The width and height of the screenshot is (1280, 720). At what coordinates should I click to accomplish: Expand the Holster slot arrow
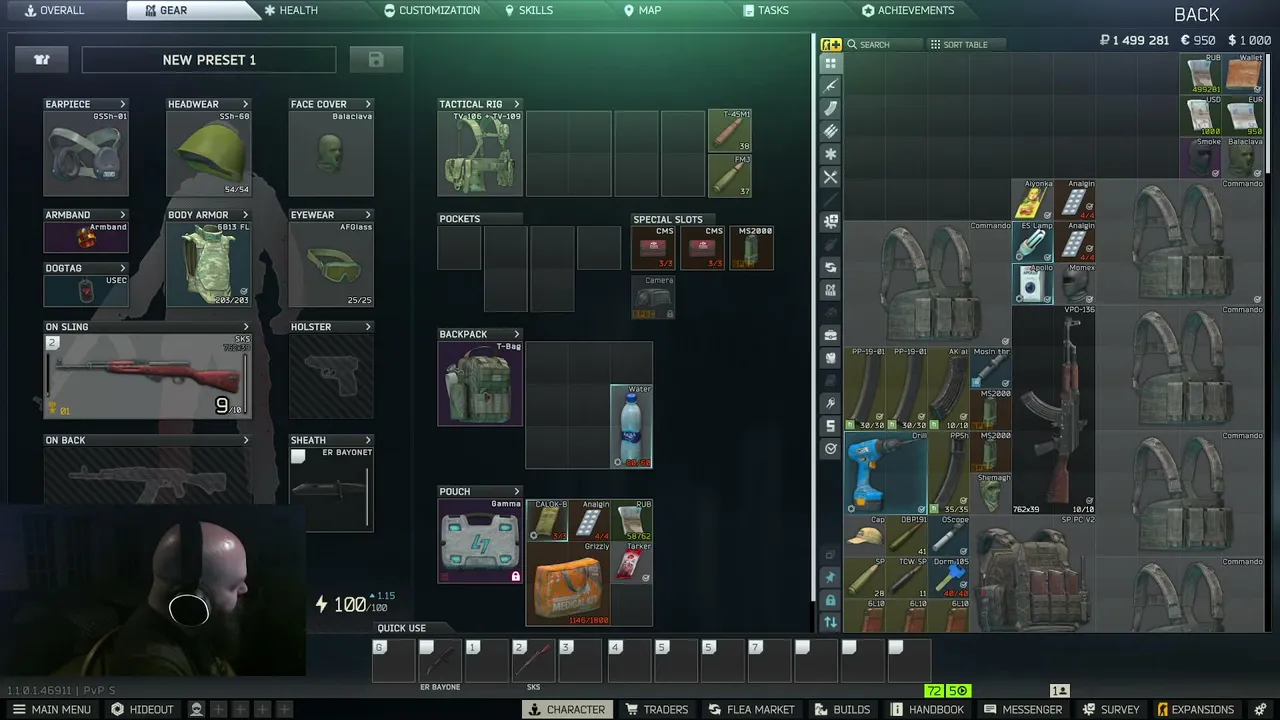pos(368,327)
